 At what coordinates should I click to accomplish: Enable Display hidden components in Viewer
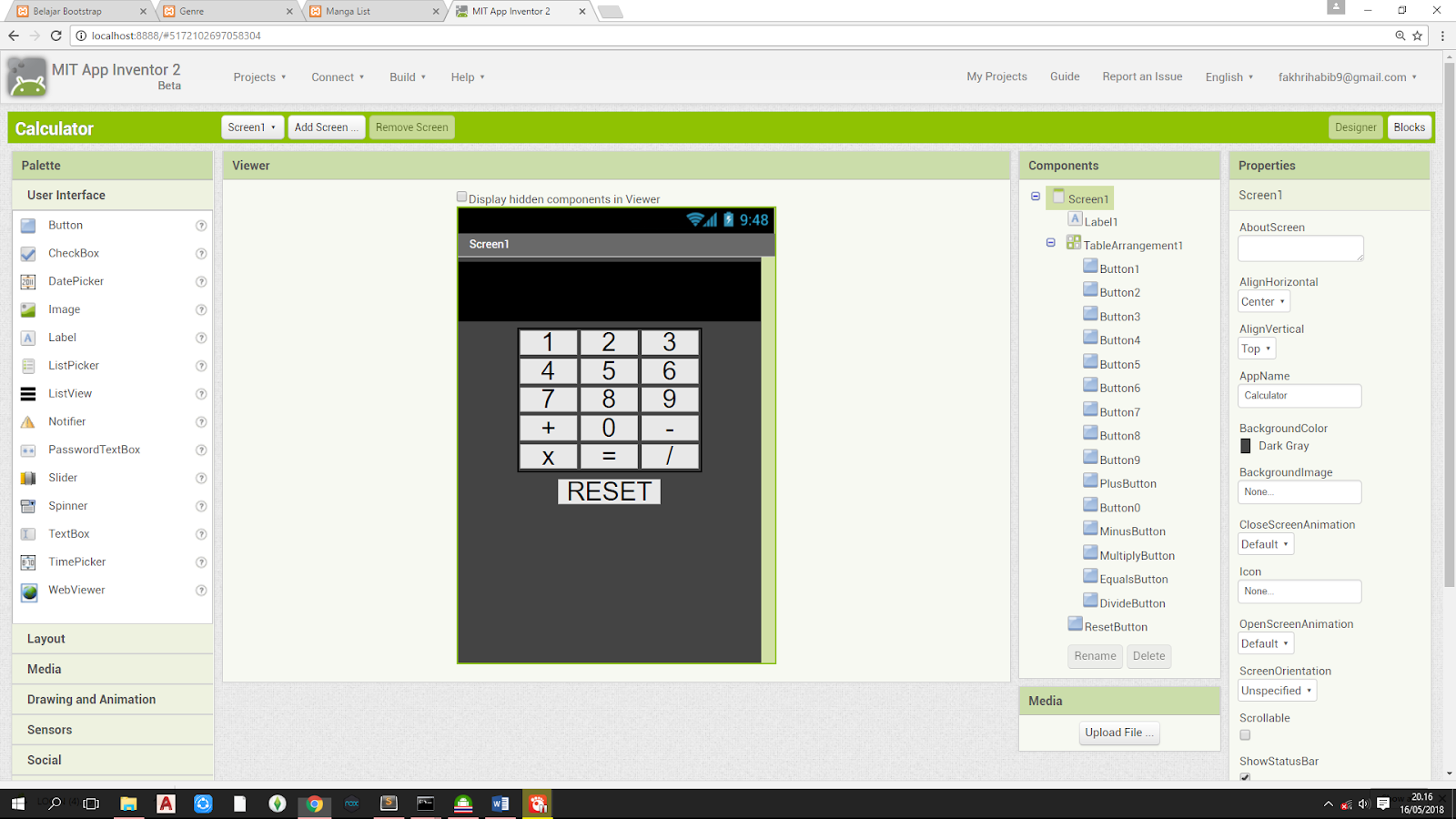coord(461,196)
